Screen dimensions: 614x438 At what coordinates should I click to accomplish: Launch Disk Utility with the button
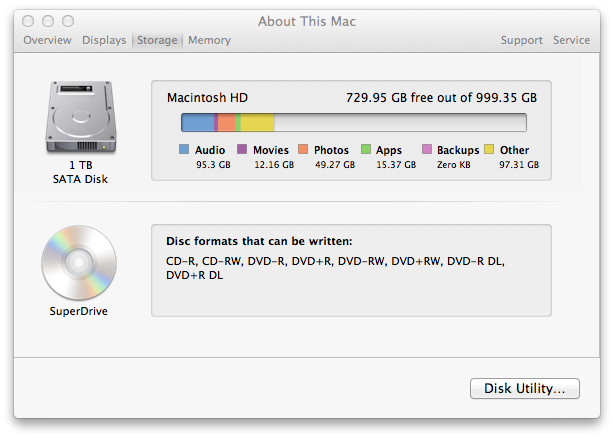click(x=524, y=388)
